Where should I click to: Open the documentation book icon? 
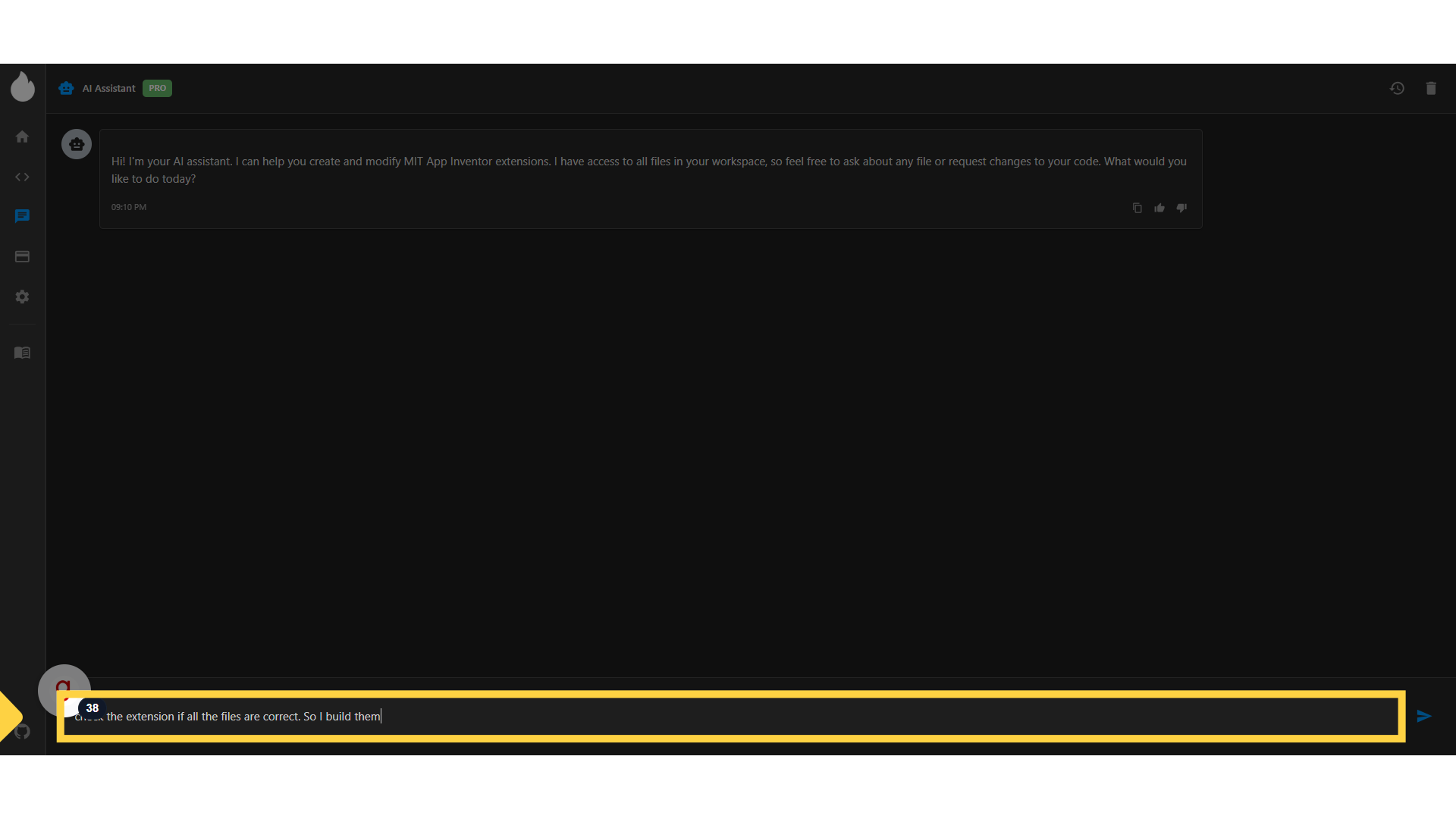click(x=22, y=353)
